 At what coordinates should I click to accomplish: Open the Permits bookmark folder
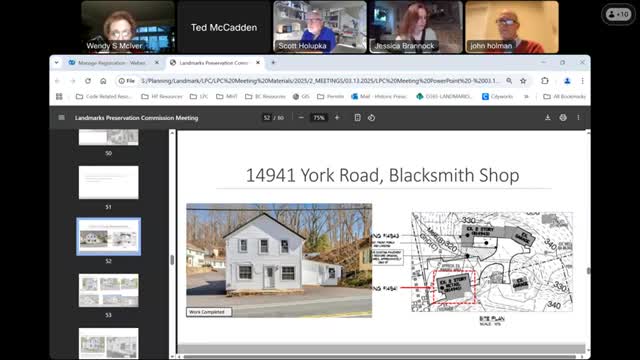pos(331,96)
